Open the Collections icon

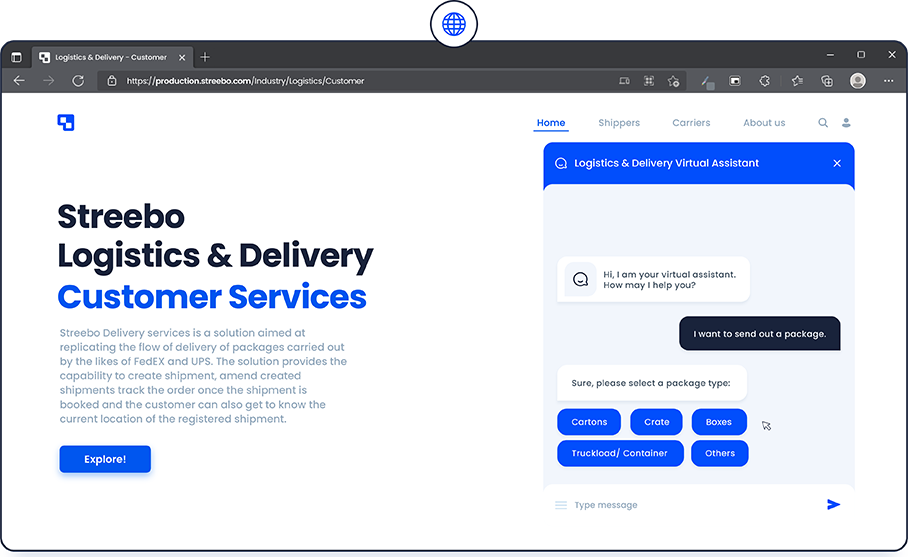827,81
